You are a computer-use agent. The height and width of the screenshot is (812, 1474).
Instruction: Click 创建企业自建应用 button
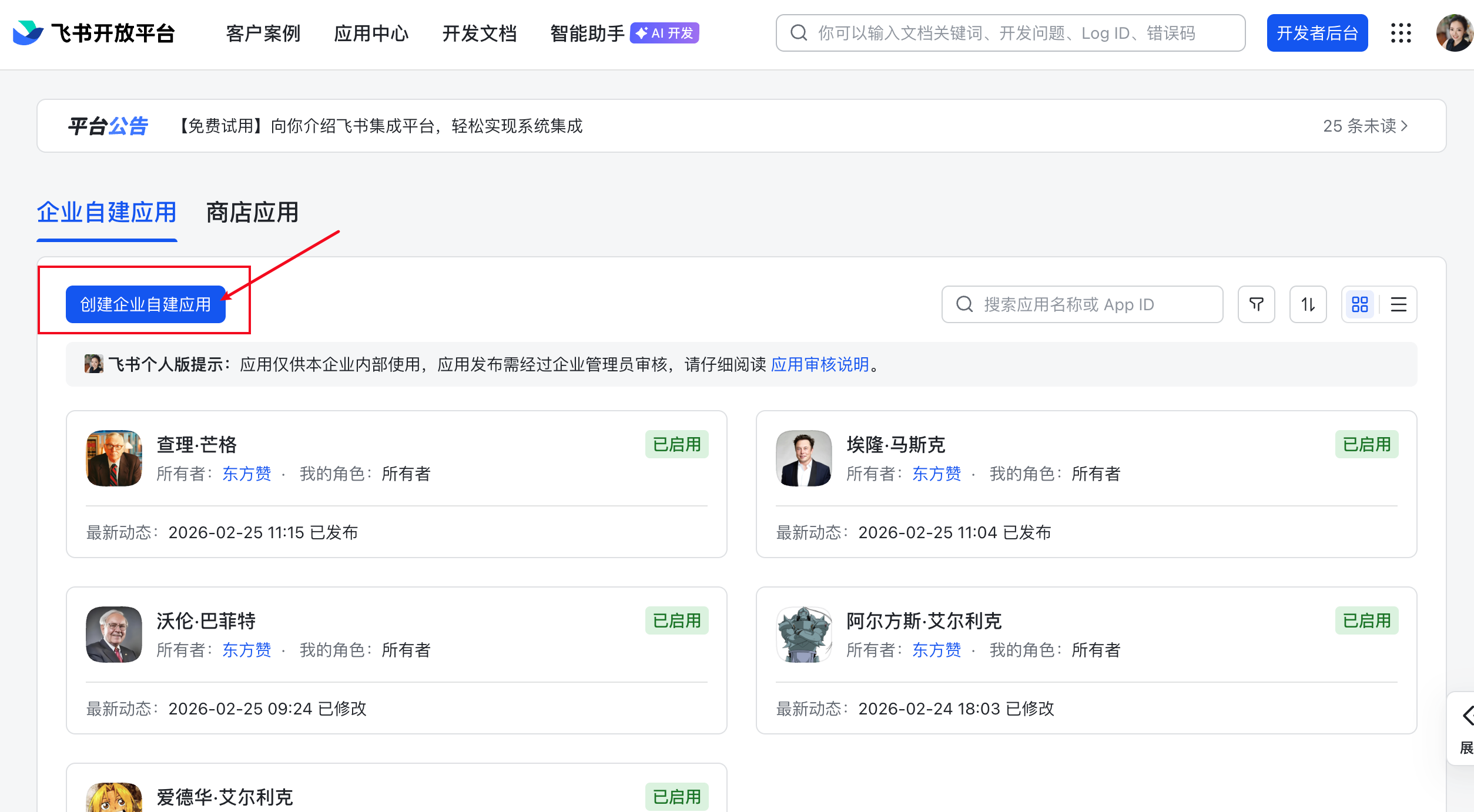point(145,304)
